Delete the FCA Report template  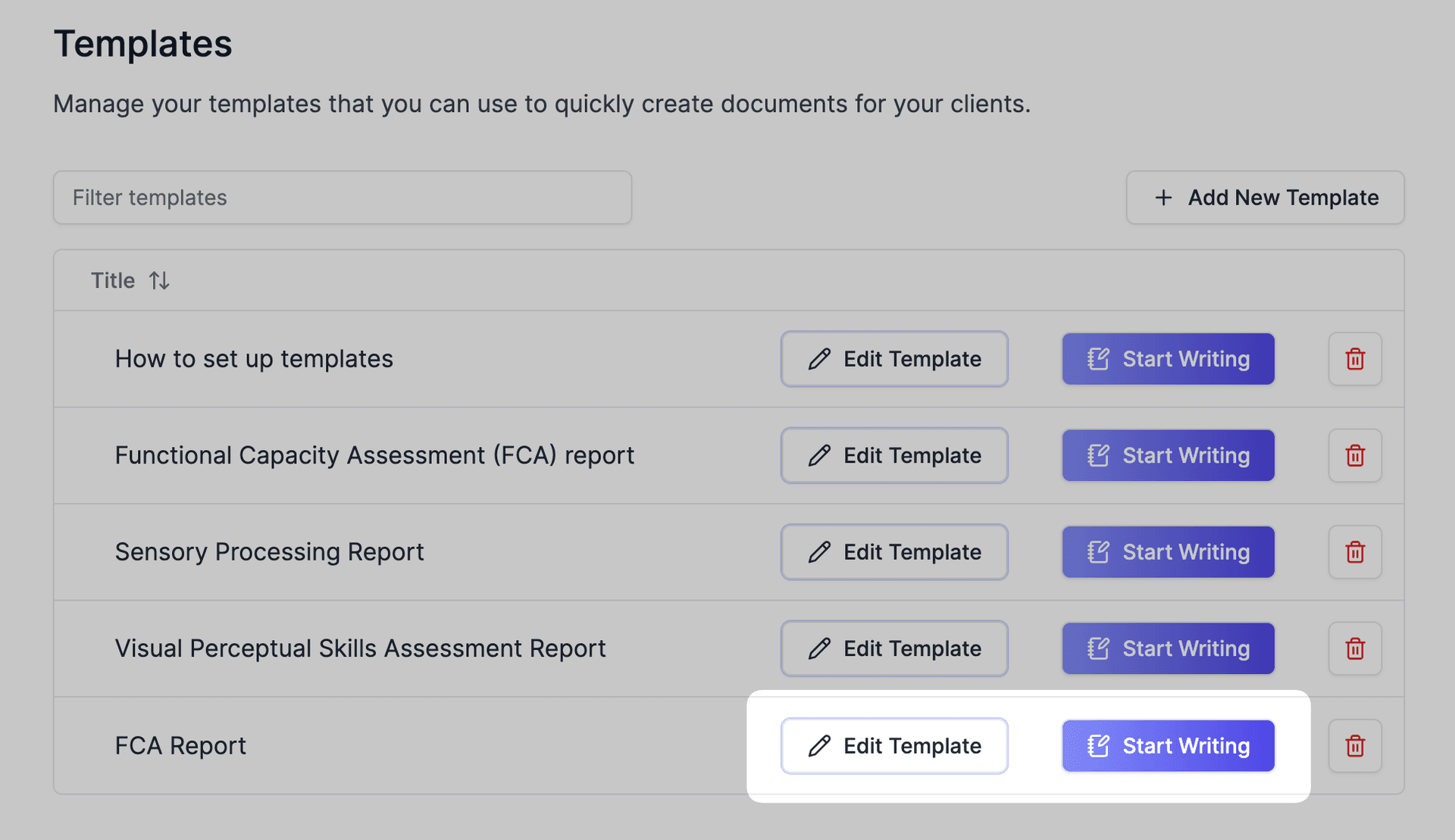1355,746
